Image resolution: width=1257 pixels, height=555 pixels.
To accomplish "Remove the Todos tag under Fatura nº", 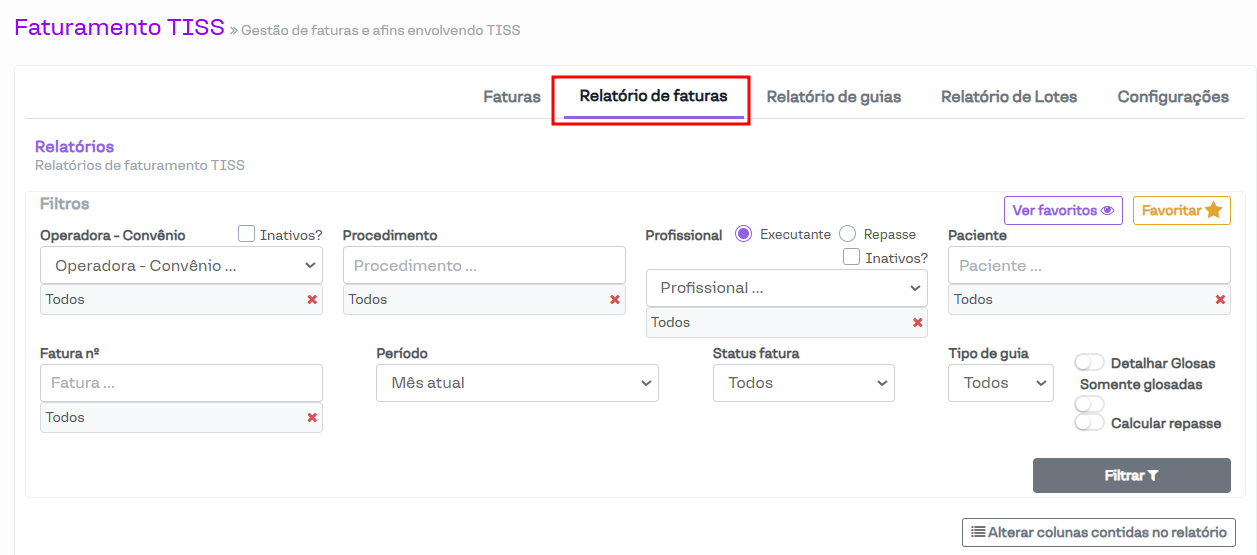I will 312,418.
